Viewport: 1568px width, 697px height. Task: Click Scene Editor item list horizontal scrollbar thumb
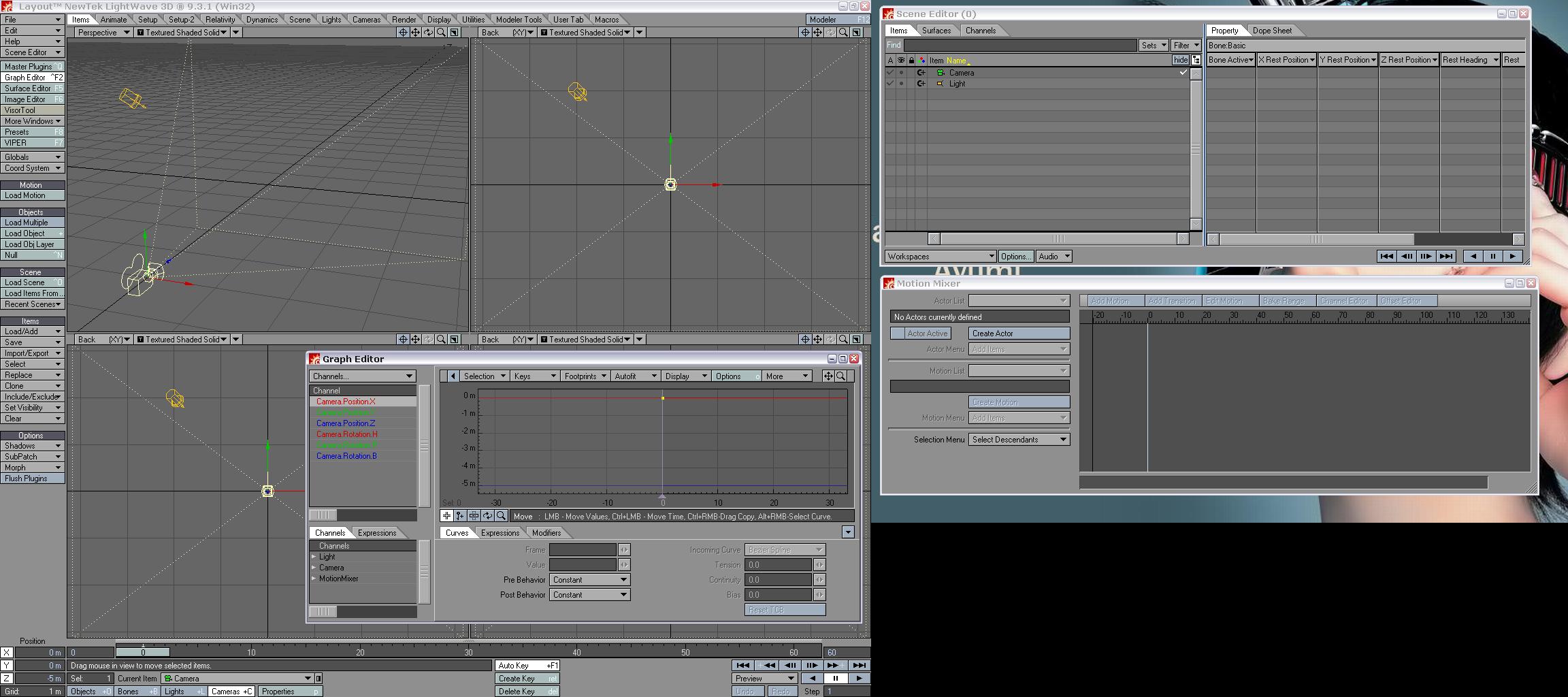click(x=1059, y=238)
